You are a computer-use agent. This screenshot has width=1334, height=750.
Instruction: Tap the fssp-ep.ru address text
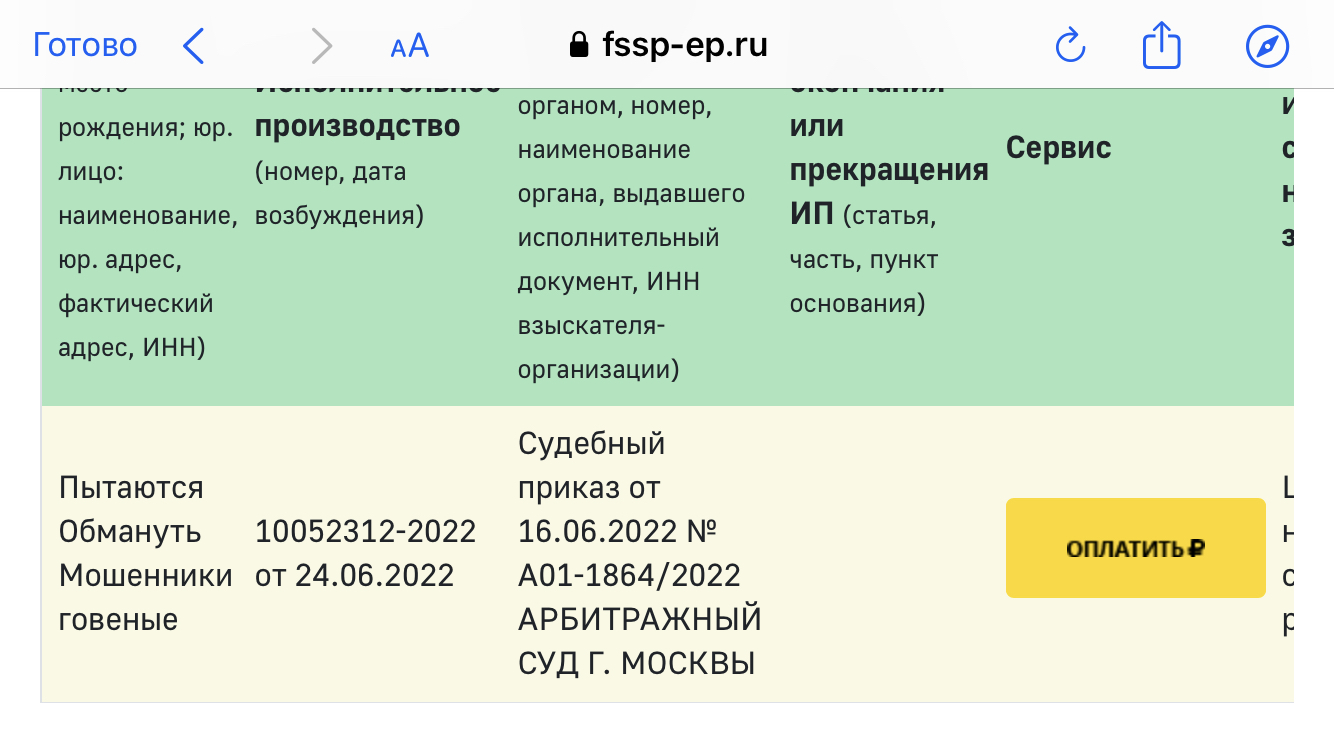coord(685,45)
